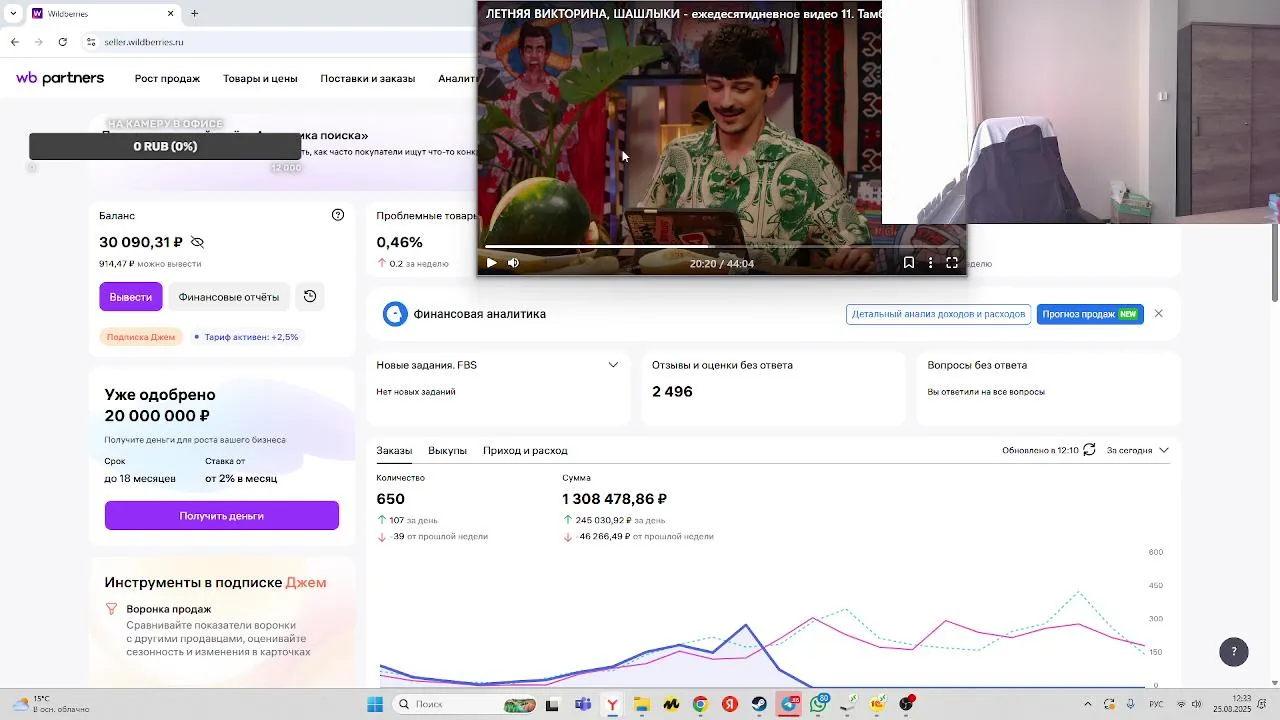Open Yandex Browser taskbar icon
Screen dimensions: 1280x720
(612, 704)
